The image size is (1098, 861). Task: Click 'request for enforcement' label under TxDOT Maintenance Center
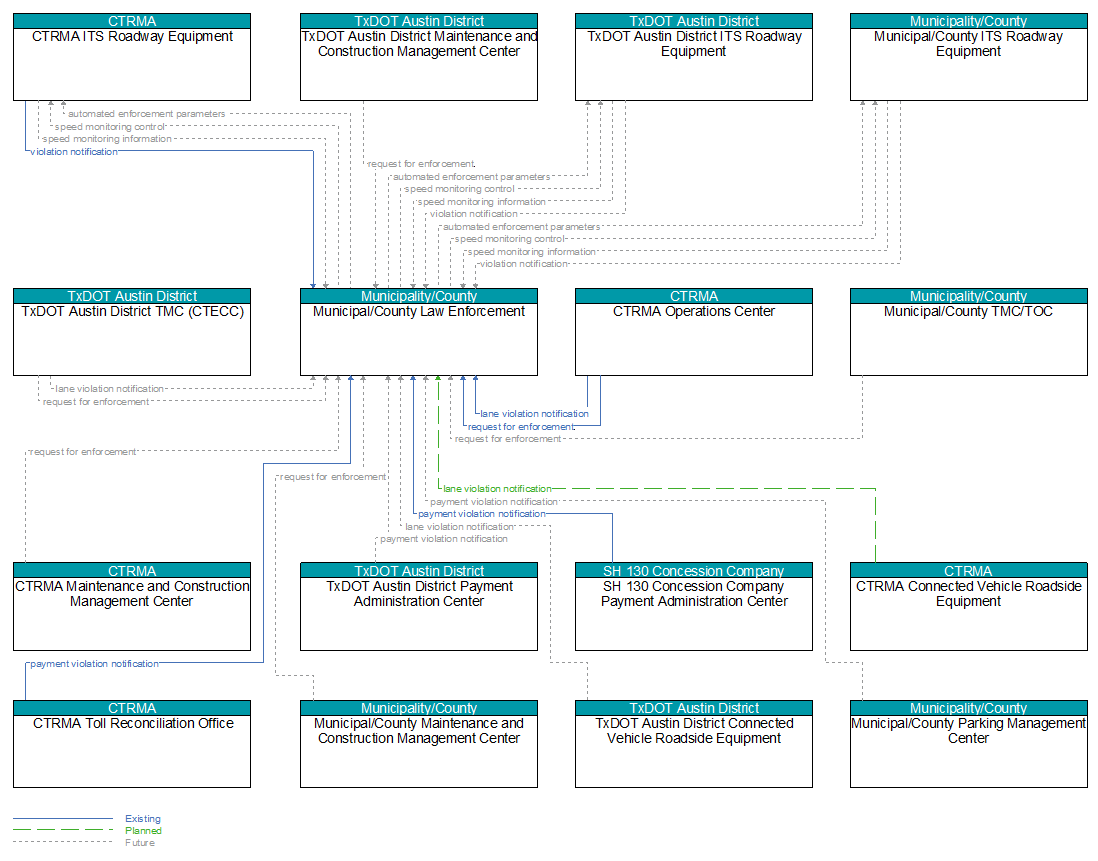(421, 164)
